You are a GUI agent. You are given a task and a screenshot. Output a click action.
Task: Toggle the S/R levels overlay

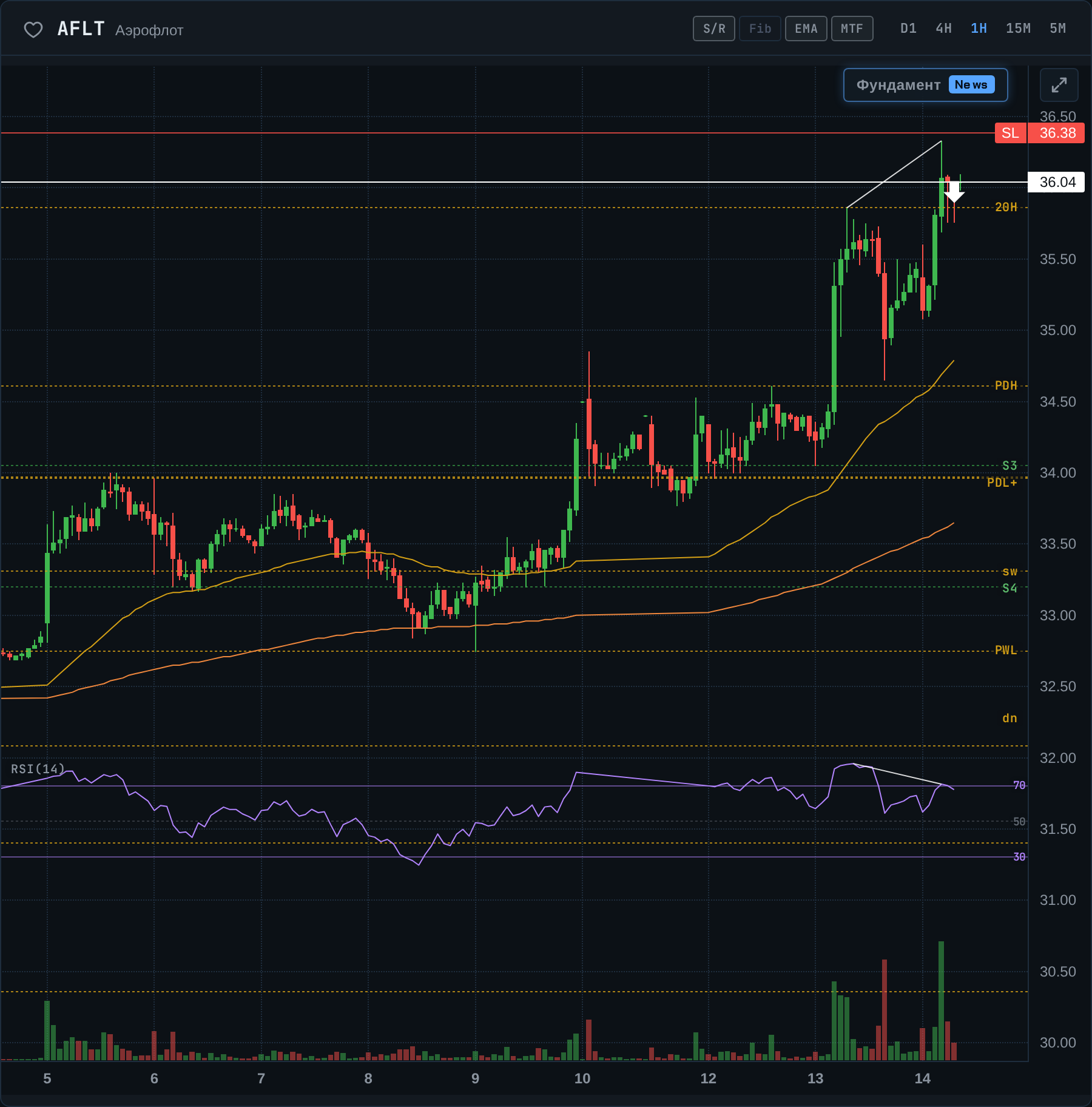pyautogui.click(x=714, y=29)
